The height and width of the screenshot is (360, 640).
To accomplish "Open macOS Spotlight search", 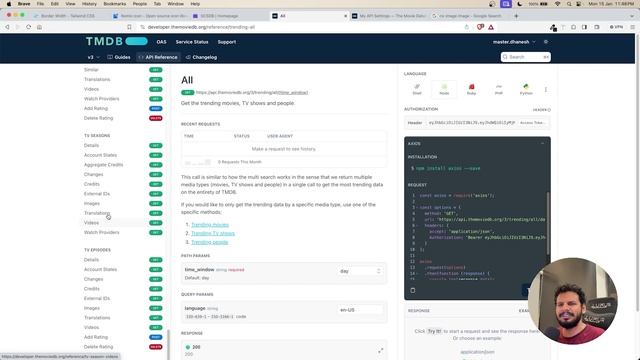I will [569, 4].
